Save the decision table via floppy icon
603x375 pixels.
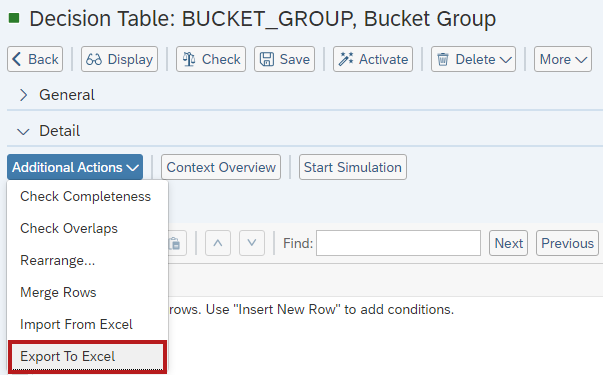[285, 59]
